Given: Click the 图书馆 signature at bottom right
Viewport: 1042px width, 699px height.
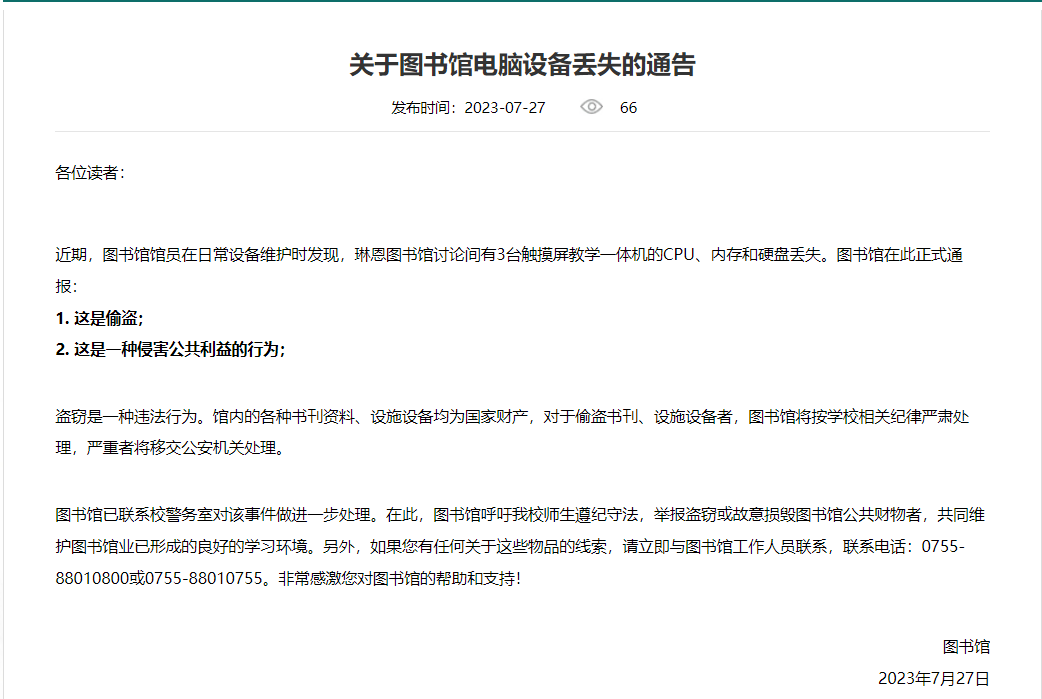Looking at the screenshot, I should pos(966,647).
